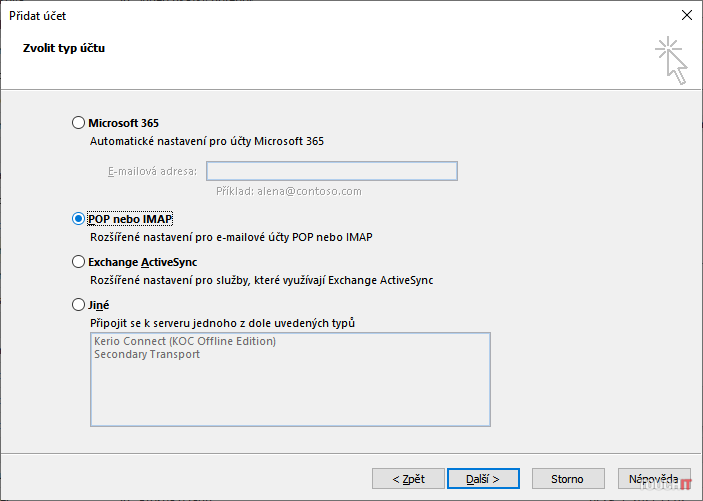703x501 pixels.
Task: Pick the Jiné radio option
Action: (x=79, y=305)
